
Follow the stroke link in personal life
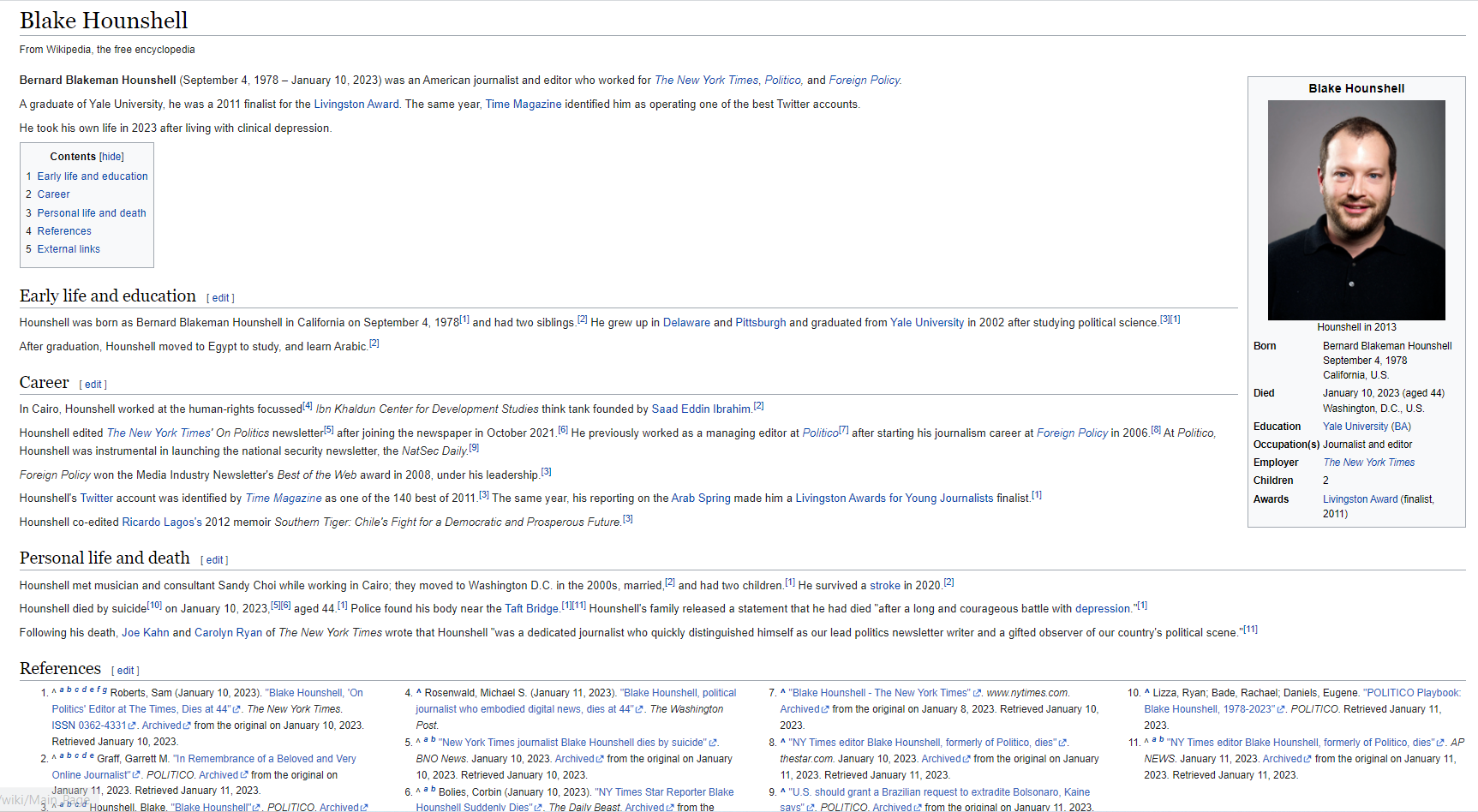[x=885, y=586]
